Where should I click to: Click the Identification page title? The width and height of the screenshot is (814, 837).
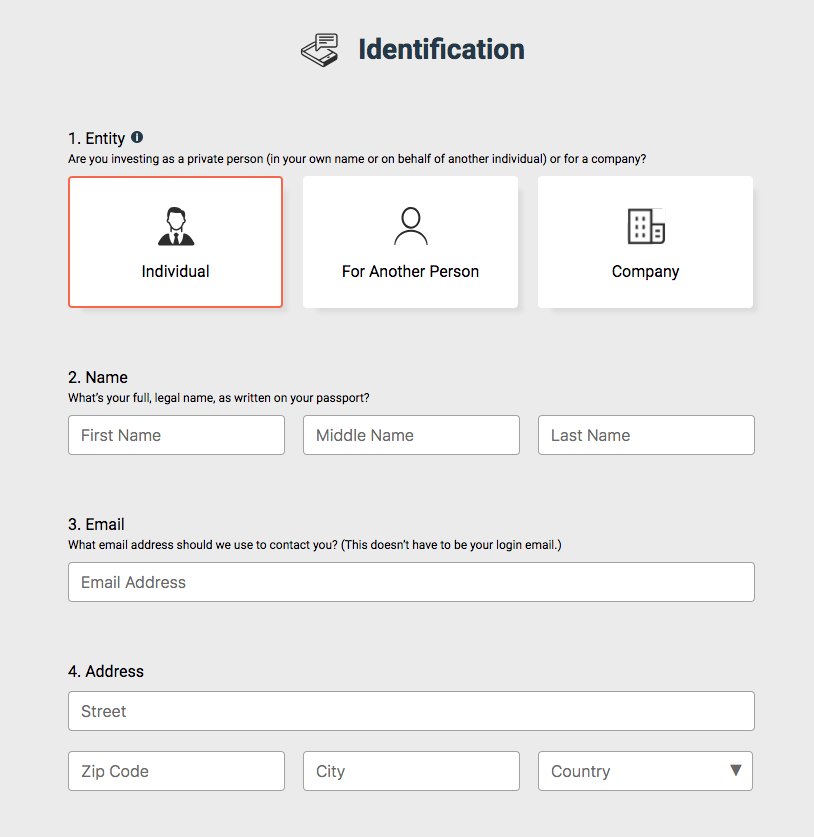tap(441, 50)
